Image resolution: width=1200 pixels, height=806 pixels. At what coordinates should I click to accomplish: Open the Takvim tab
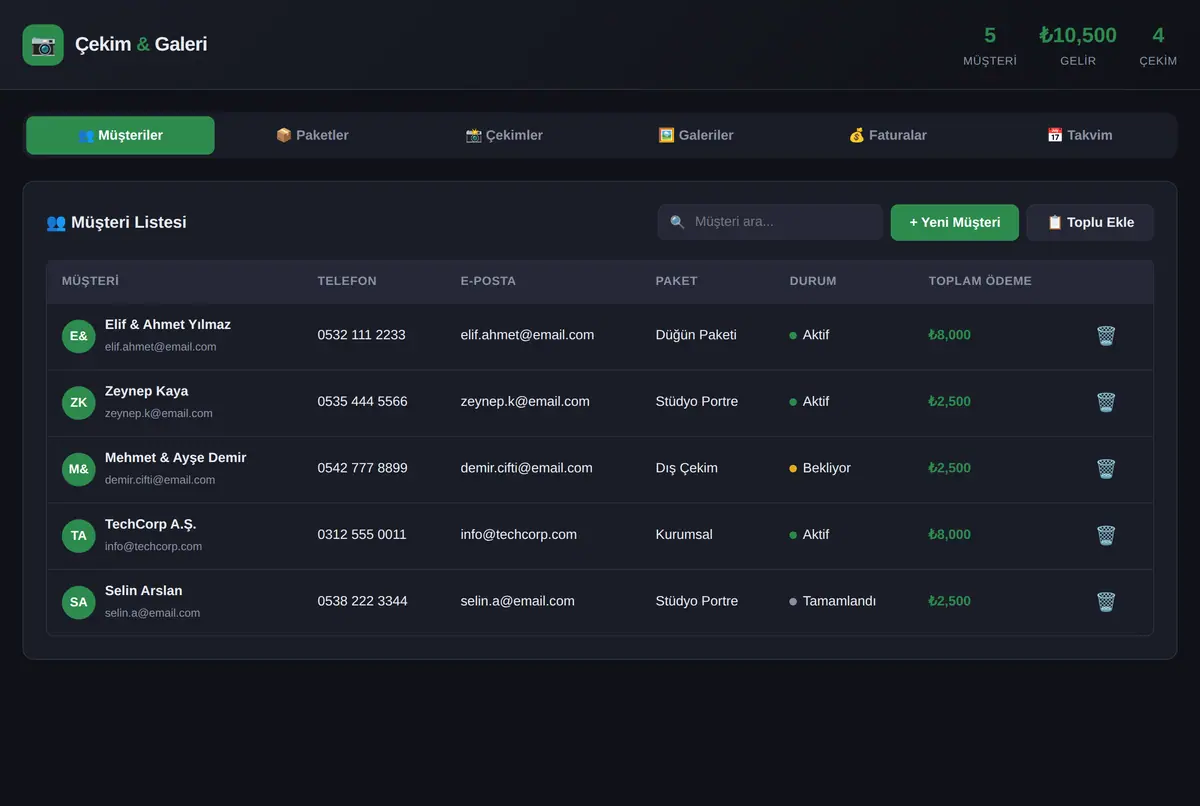(1080, 135)
